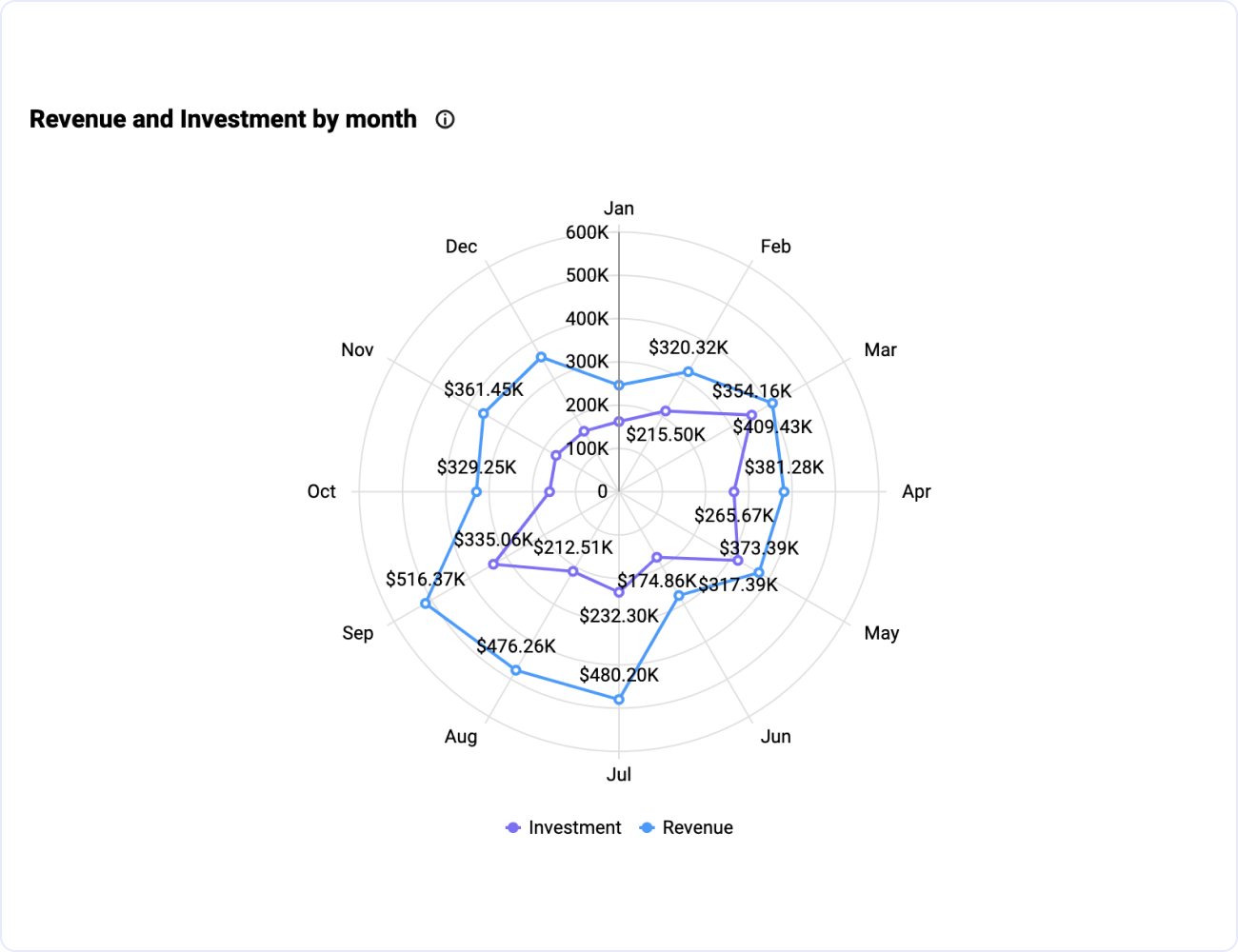
Task: Click the May axis label
Action: point(882,633)
